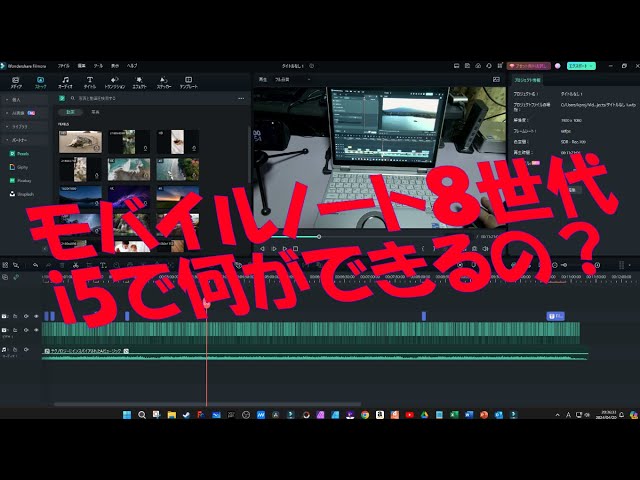Collapse the Partner category in sidebar
This screenshot has height=480, width=640.
[24, 140]
